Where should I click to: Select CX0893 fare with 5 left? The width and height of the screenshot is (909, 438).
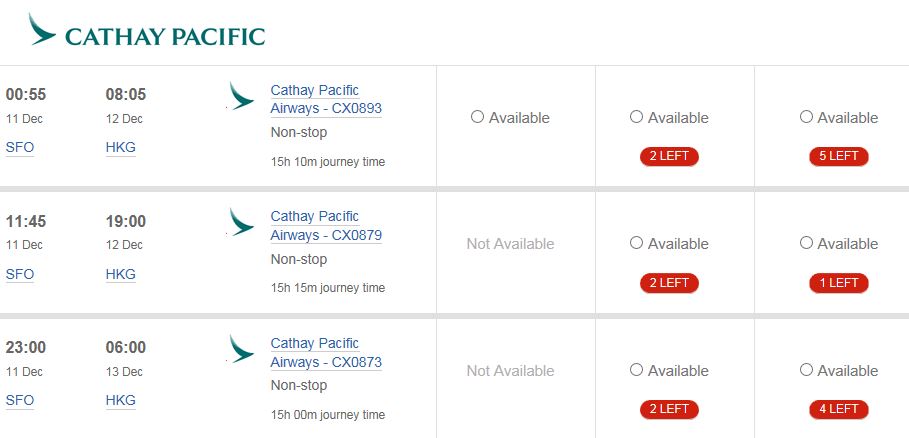[807, 117]
